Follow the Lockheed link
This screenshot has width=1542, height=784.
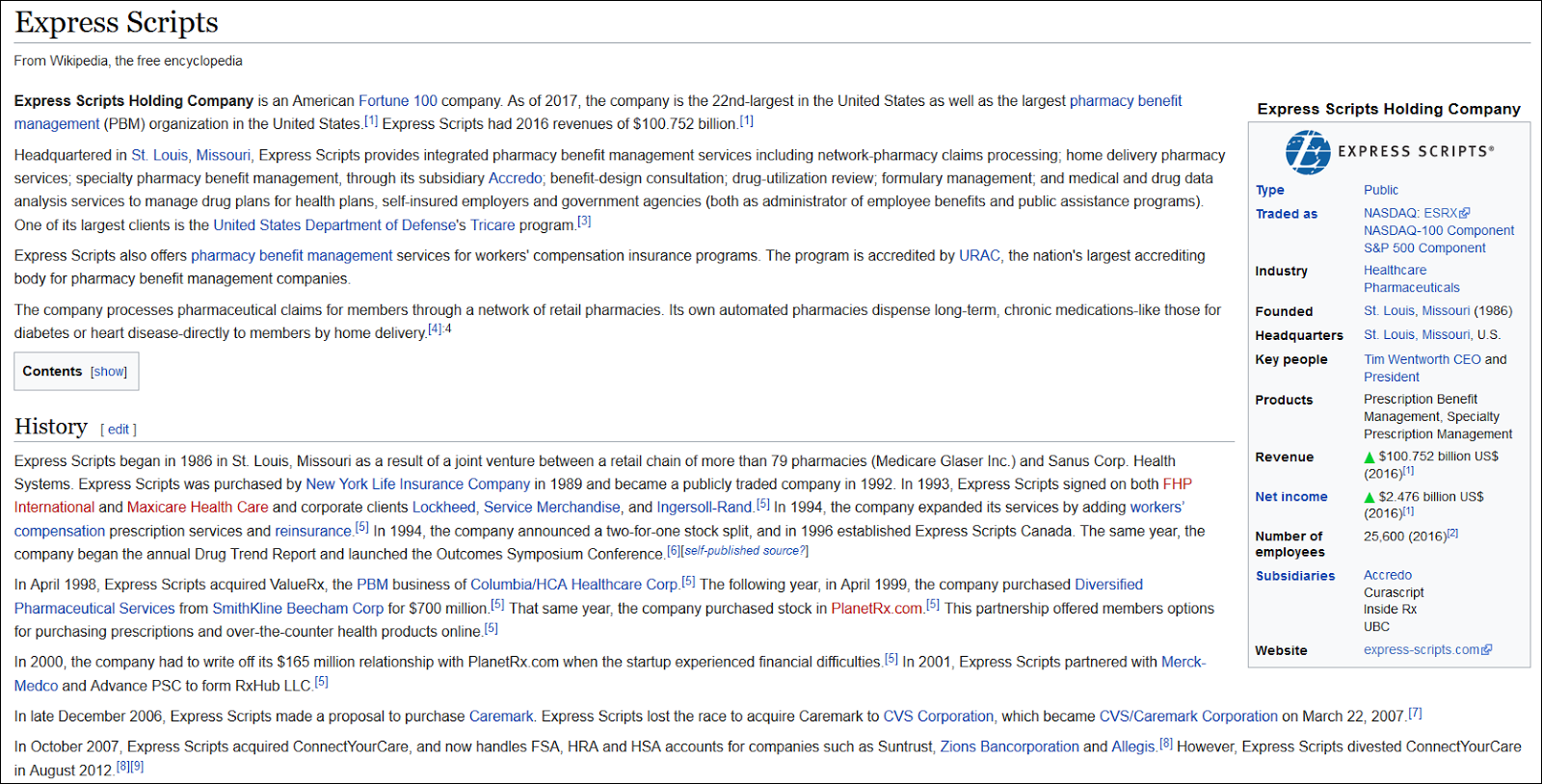click(x=444, y=508)
